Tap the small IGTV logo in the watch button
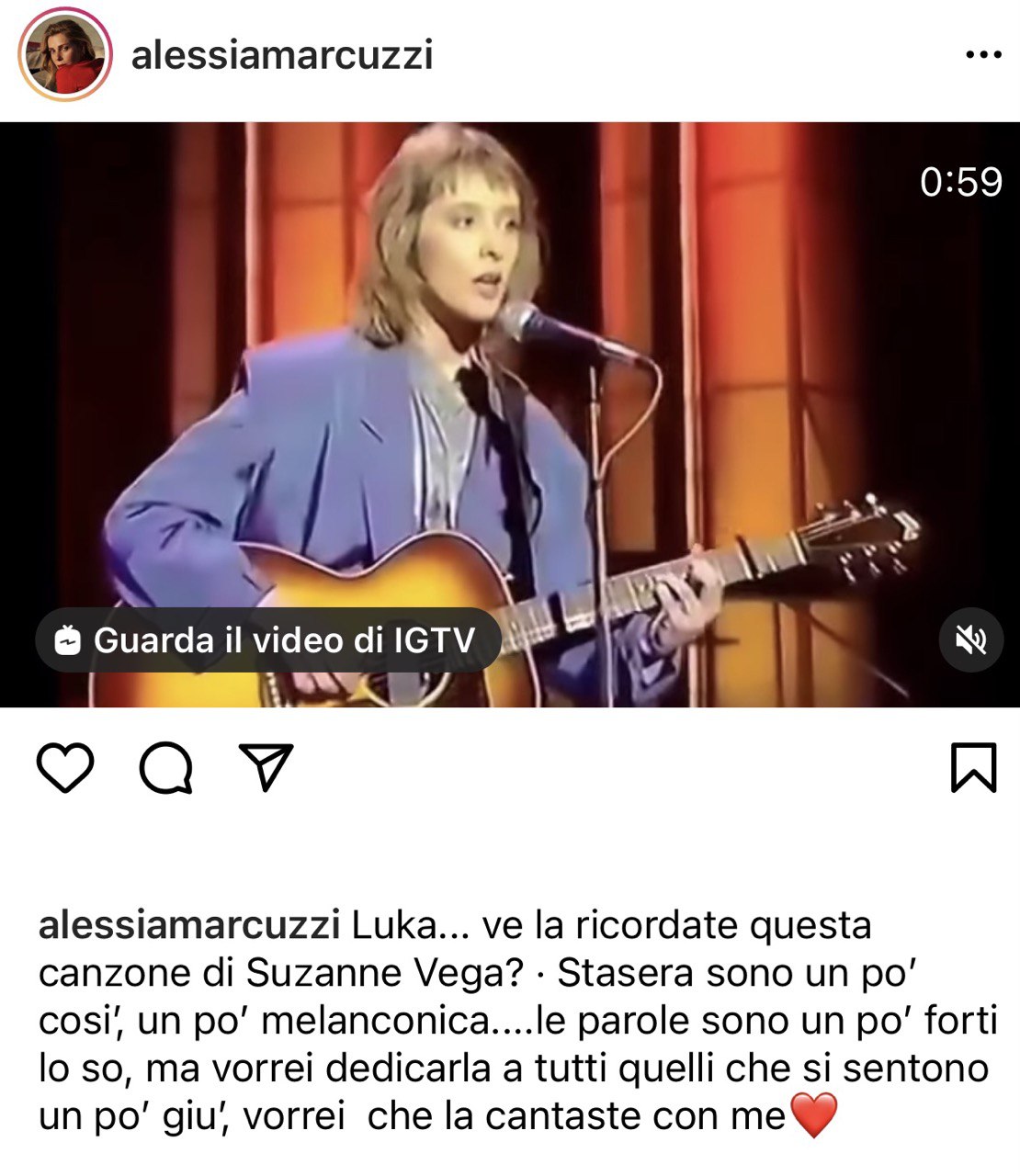This screenshot has height=1176, width=1020. pyautogui.click(x=68, y=640)
